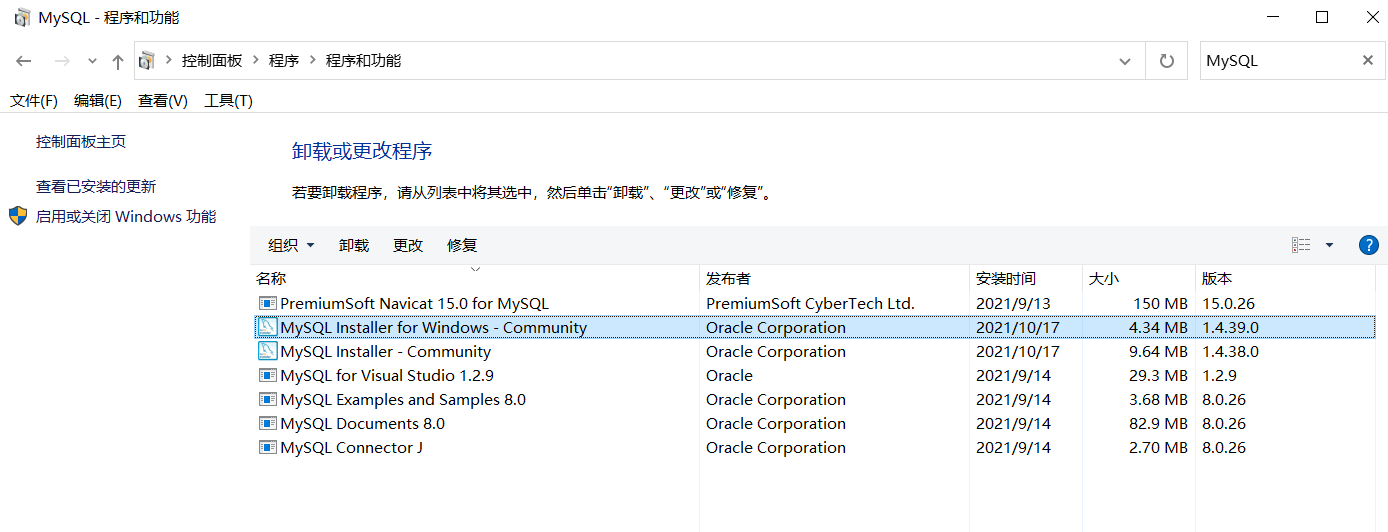Open the 文件(F) menu
The width and height of the screenshot is (1388, 532).
(34, 101)
